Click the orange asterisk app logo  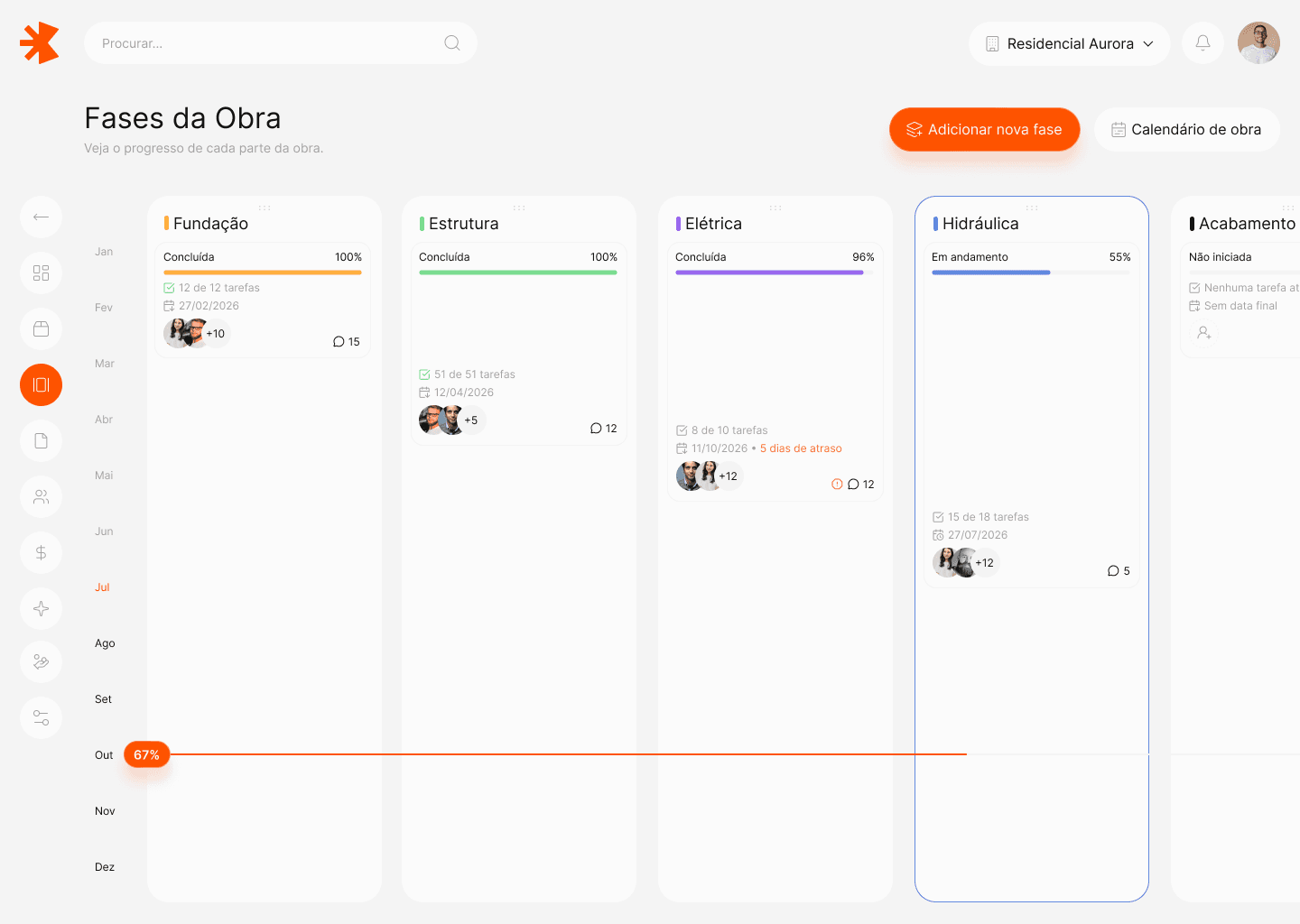(40, 43)
